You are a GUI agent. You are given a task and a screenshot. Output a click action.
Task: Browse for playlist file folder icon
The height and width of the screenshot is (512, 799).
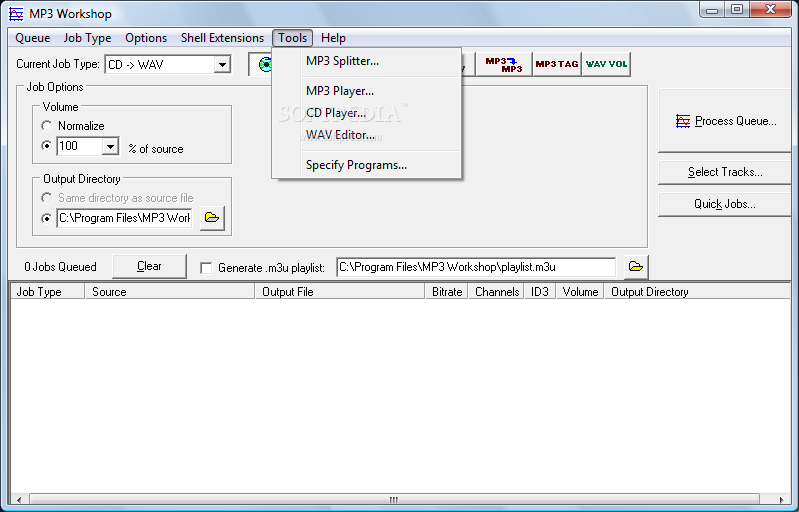[x=636, y=266]
